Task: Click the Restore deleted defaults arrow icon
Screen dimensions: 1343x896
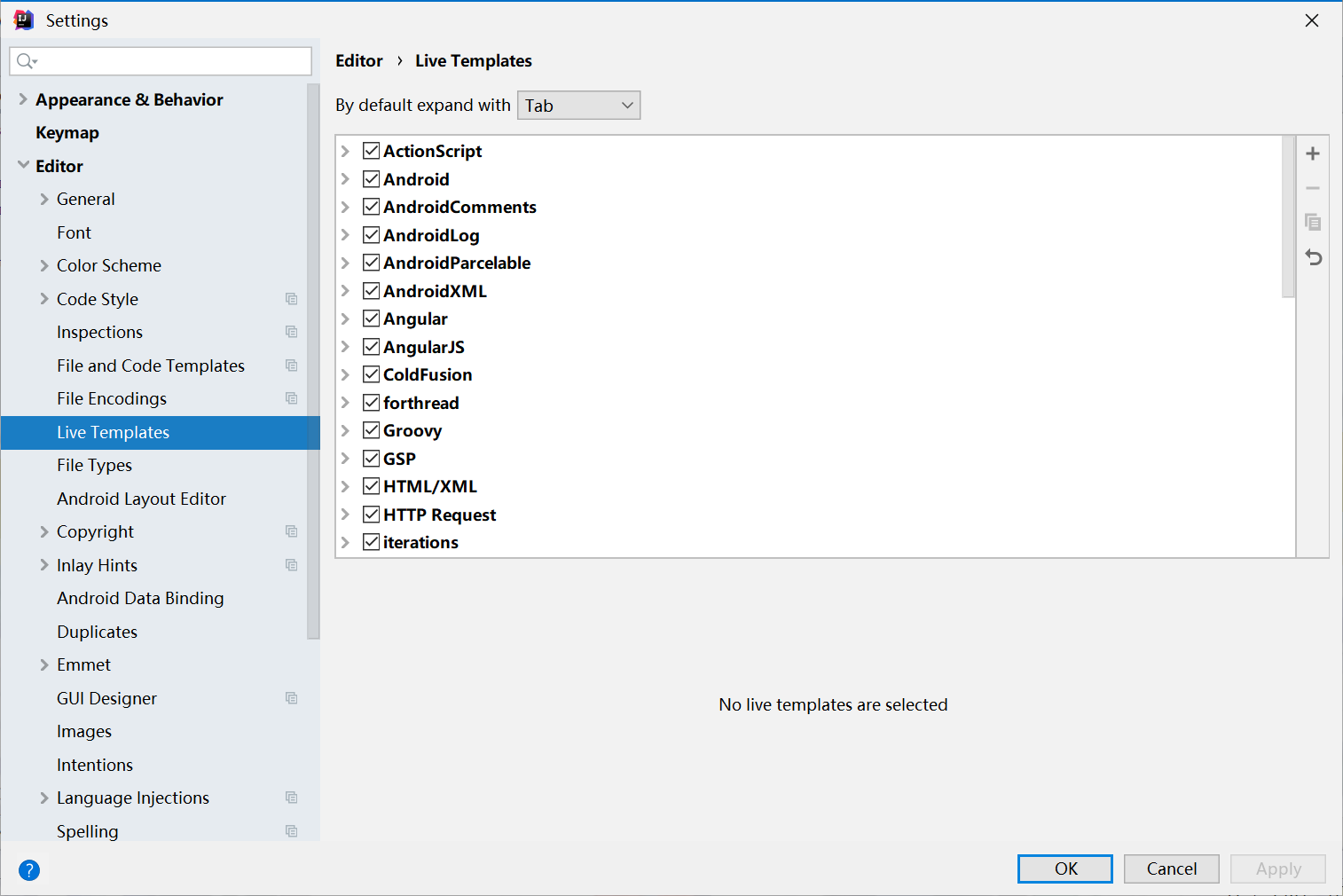Action: click(1313, 257)
